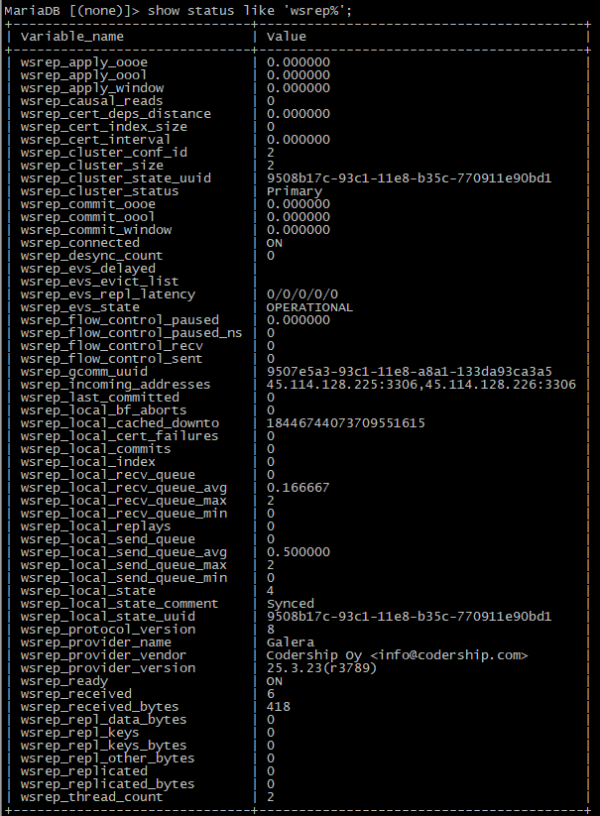Click the wsrep_cluster_state_uuid value
600x816 pixels.
(x=409, y=178)
